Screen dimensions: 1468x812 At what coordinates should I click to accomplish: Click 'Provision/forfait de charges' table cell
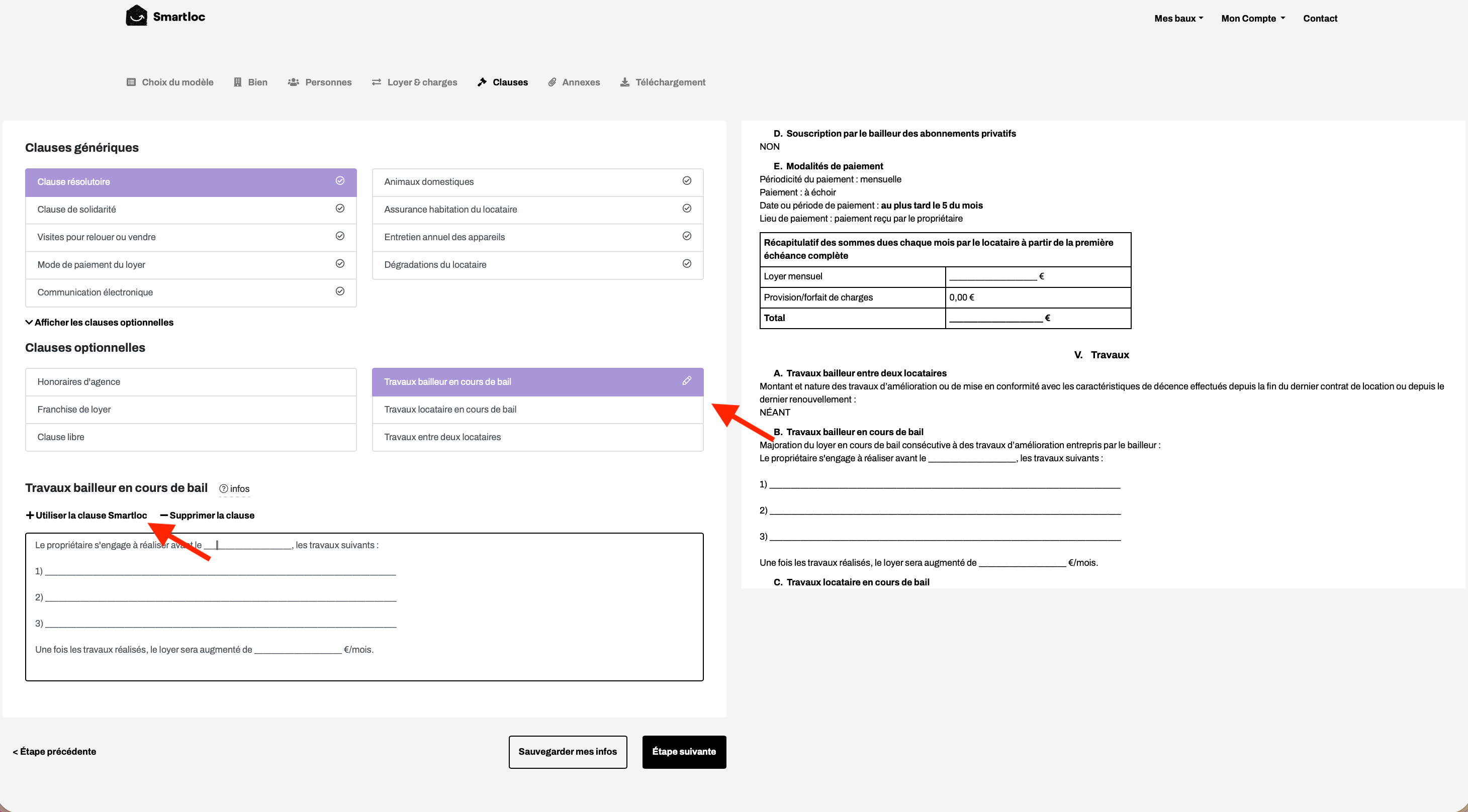pyautogui.click(x=853, y=297)
